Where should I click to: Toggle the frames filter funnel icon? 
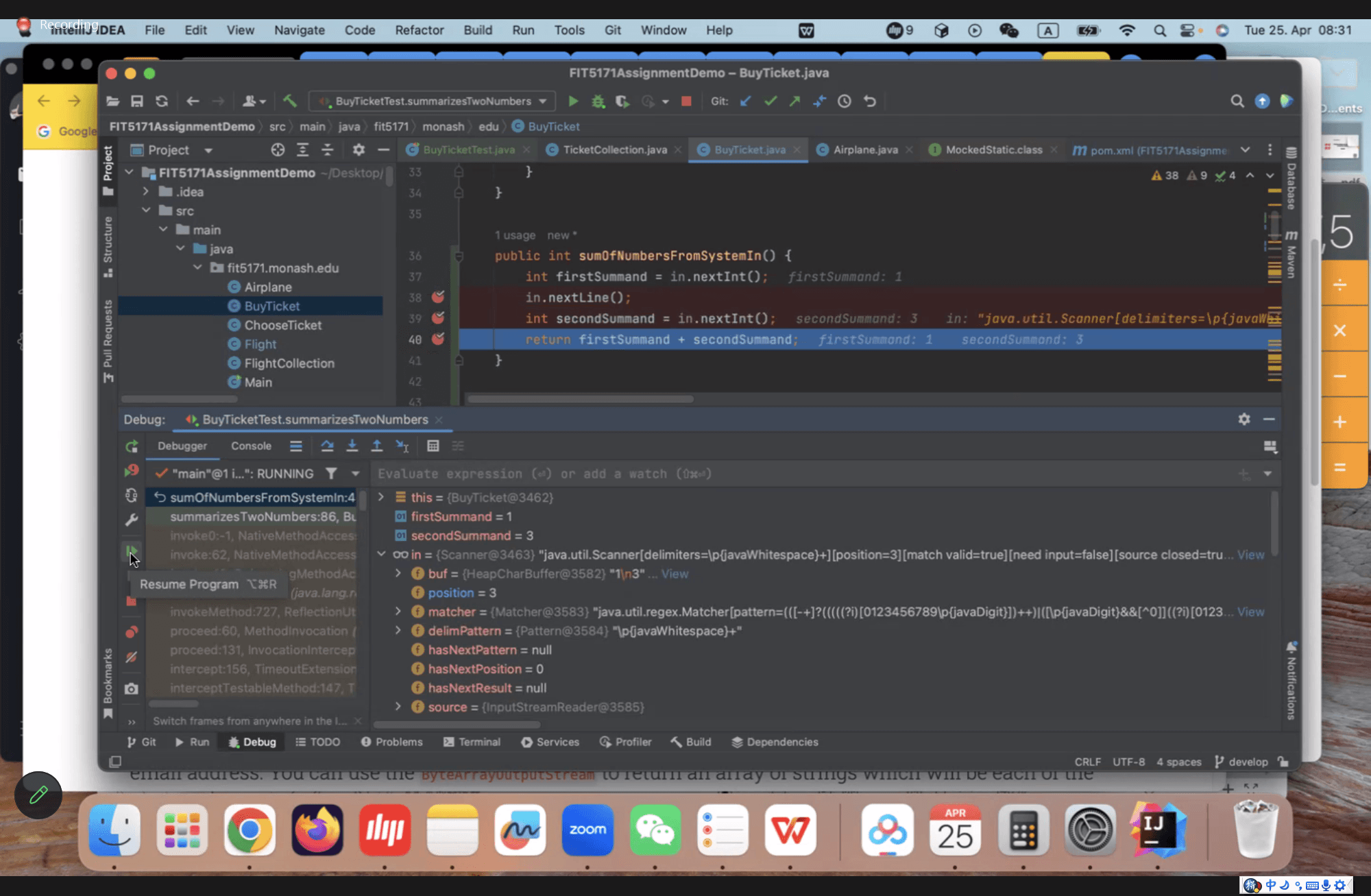(331, 474)
